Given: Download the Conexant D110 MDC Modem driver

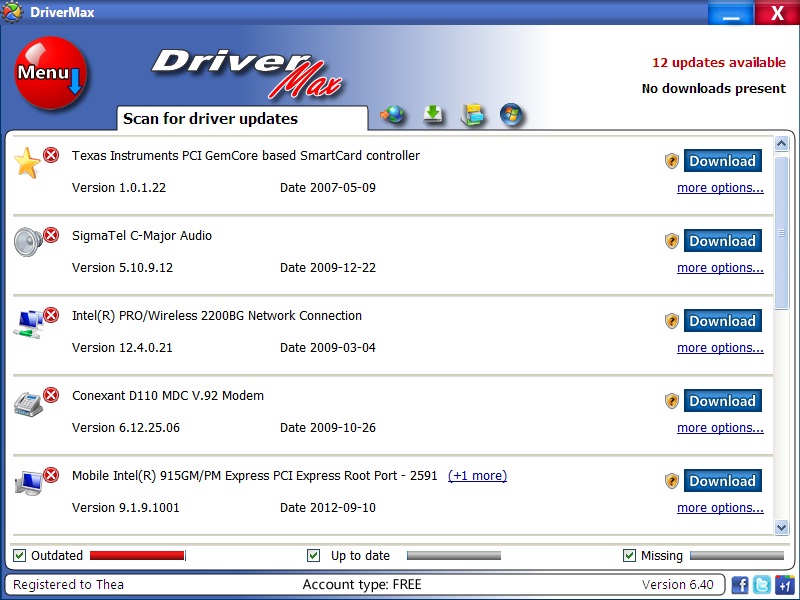Looking at the screenshot, I should tap(722, 401).
